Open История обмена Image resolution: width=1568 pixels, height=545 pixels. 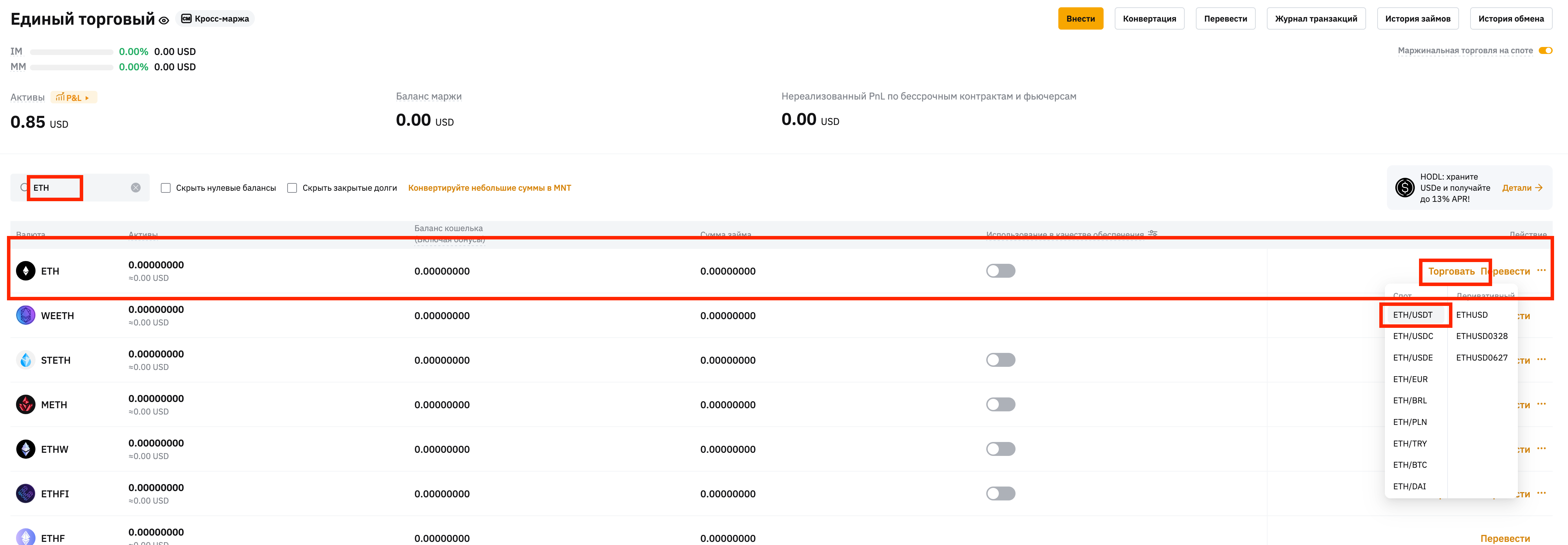pyautogui.click(x=1511, y=19)
